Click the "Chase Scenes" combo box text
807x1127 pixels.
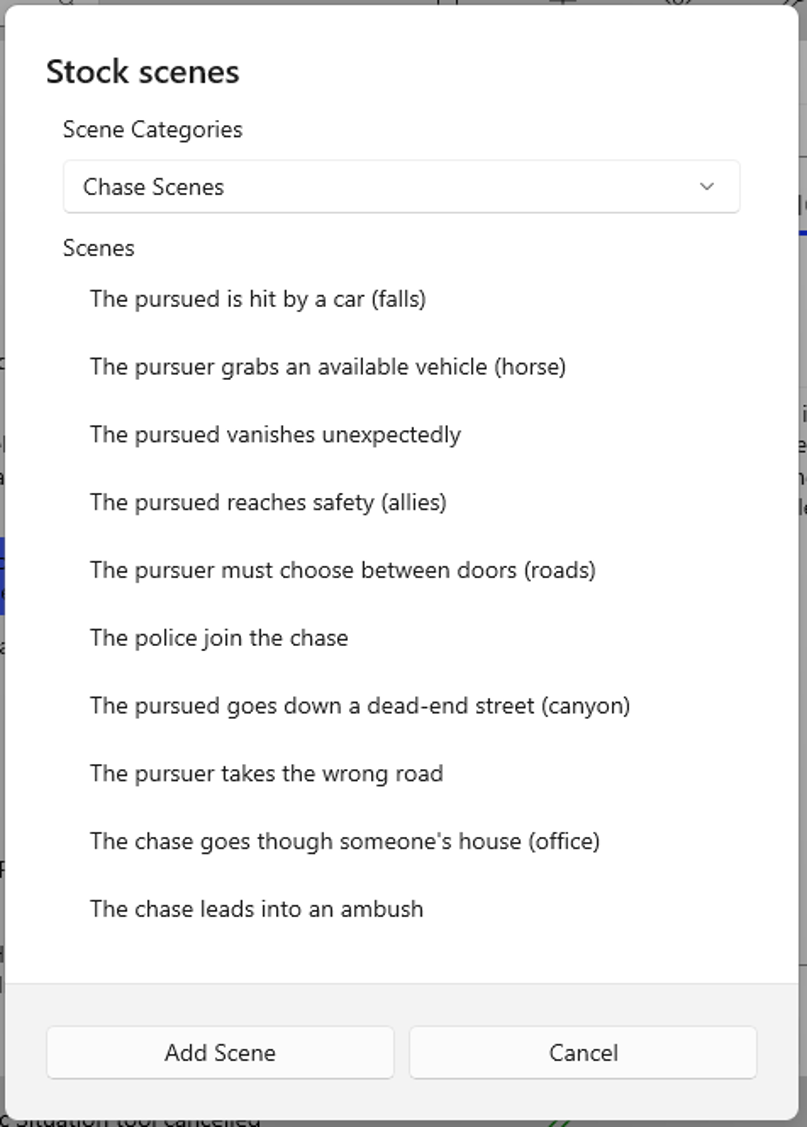point(153,187)
